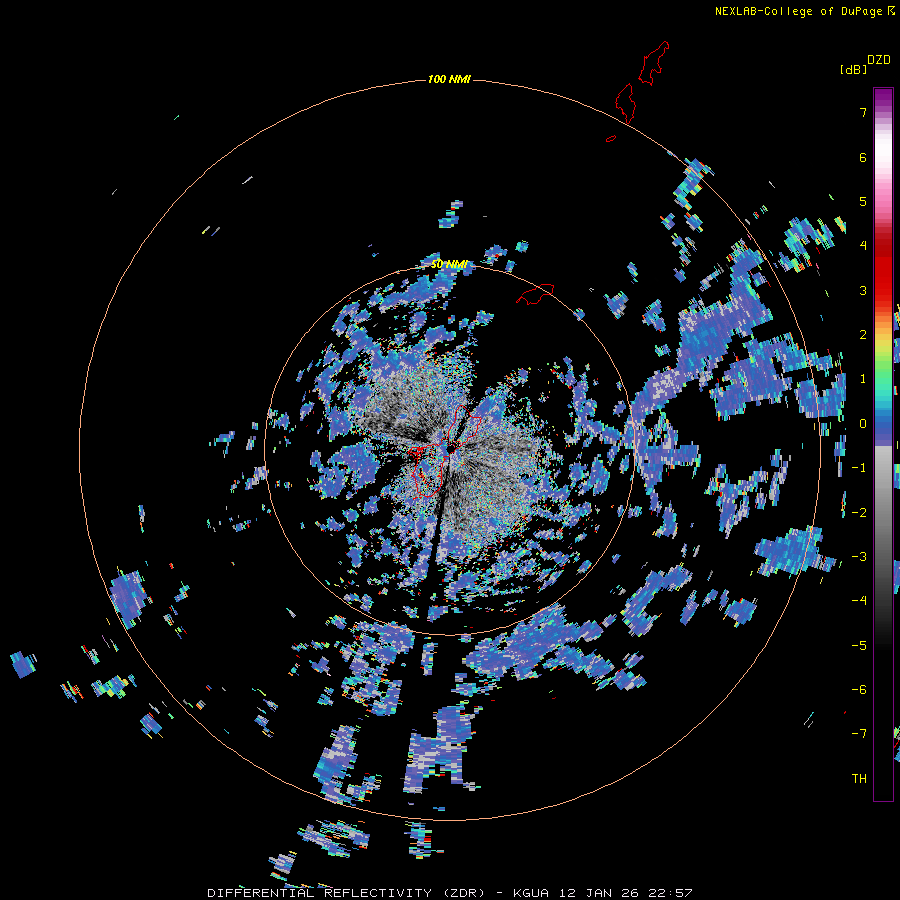Select the 100 NMI range ring label
Viewport: 900px width, 900px height.
click(x=449, y=79)
